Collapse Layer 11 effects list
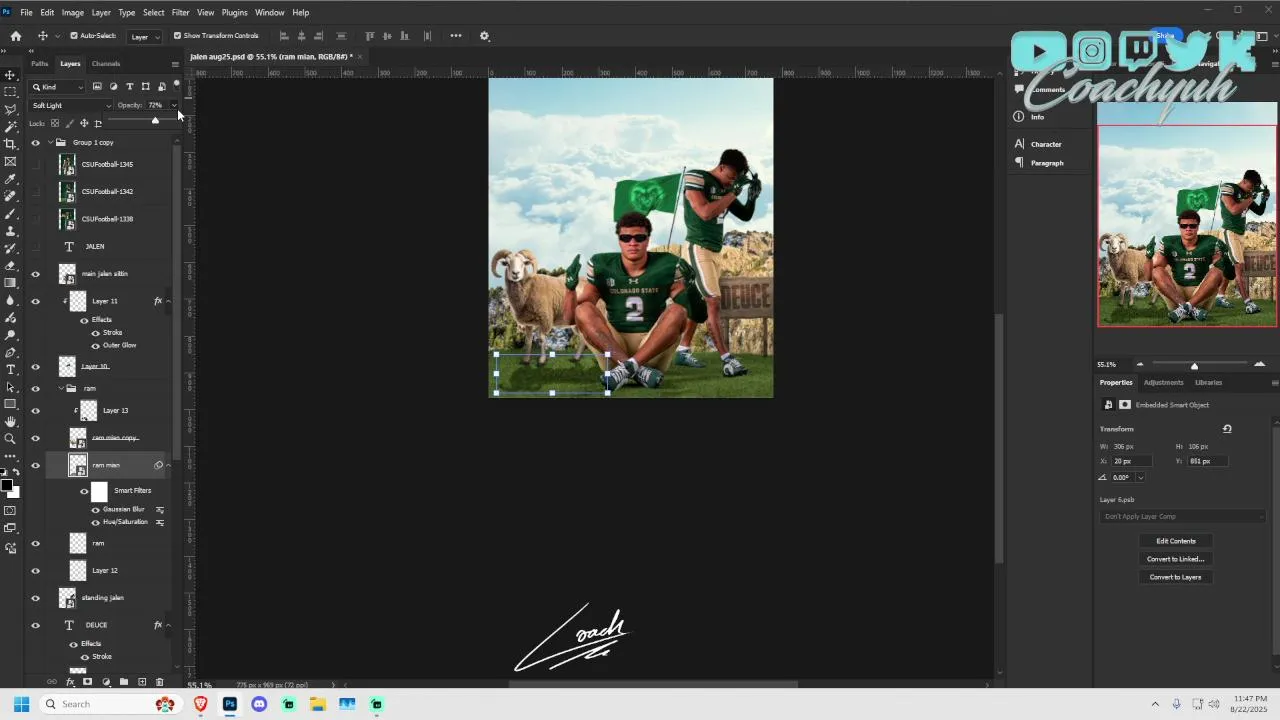The image size is (1280, 720). click(168, 301)
